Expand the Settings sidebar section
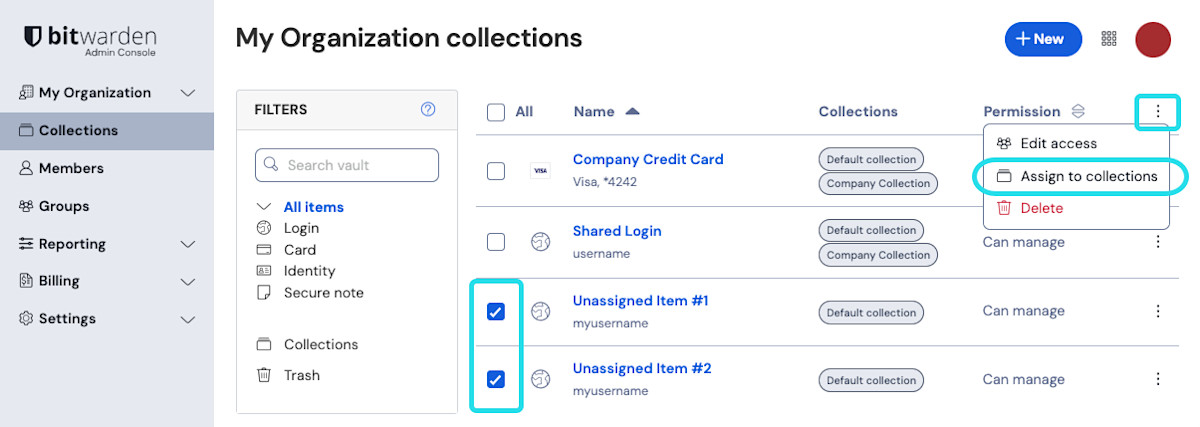The height and width of the screenshot is (427, 1200). pos(187,319)
